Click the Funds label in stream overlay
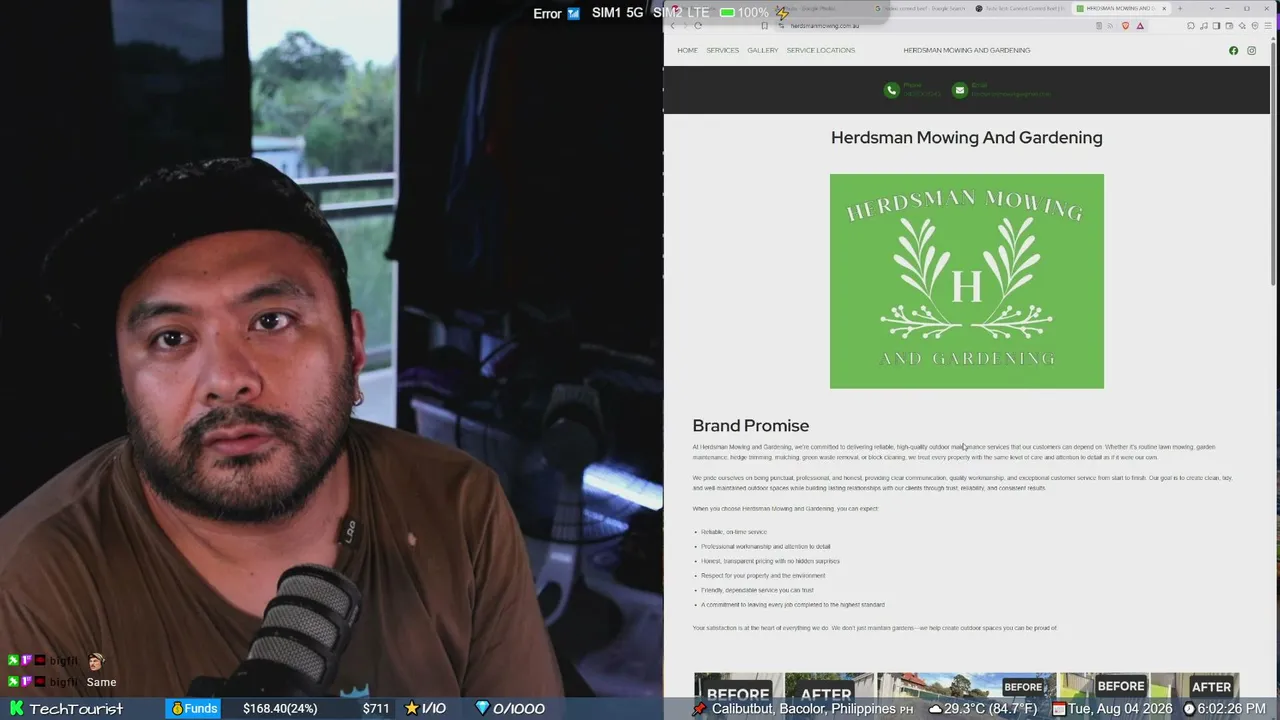 [194, 708]
